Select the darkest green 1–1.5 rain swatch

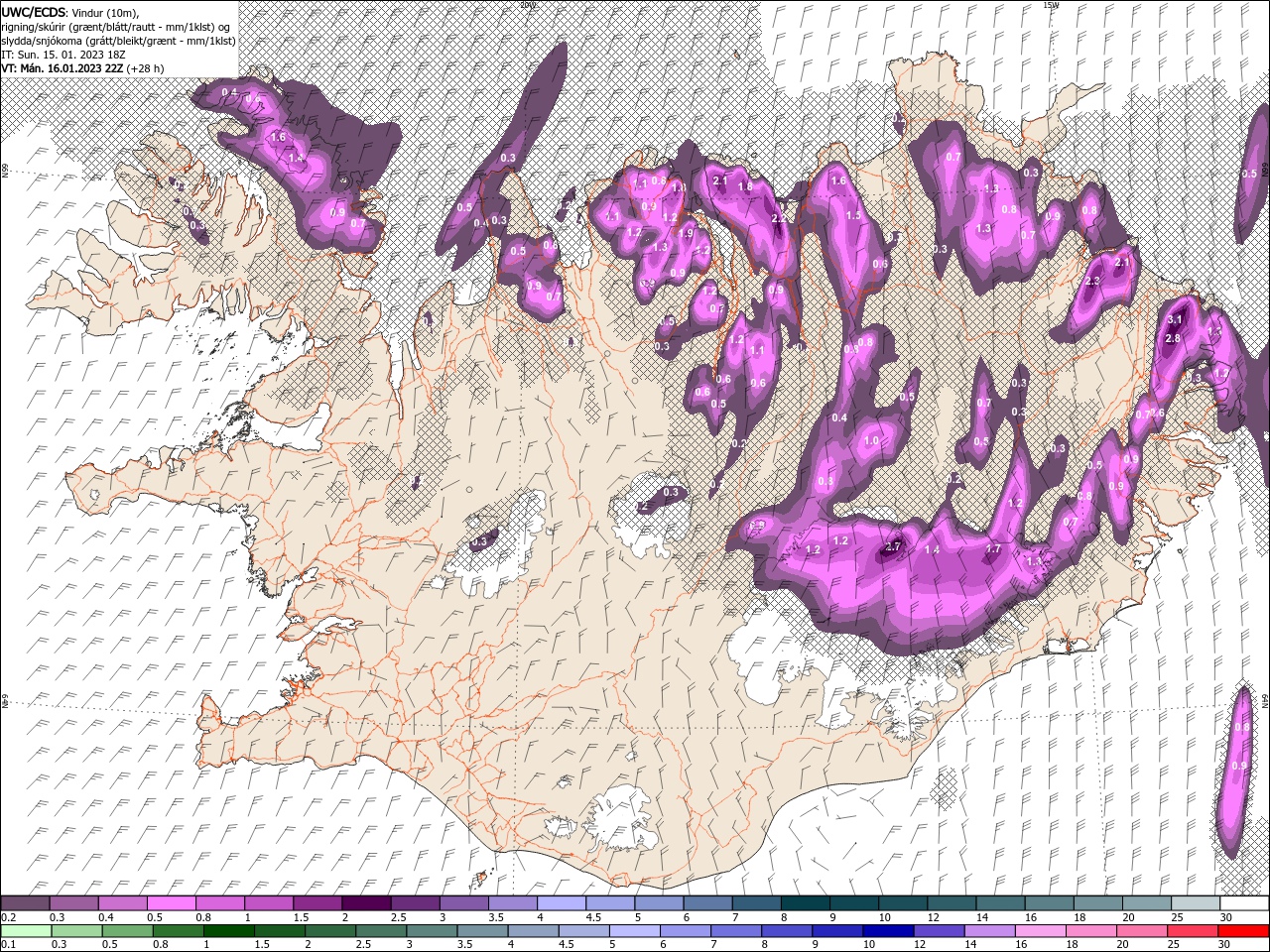coord(228,931)
